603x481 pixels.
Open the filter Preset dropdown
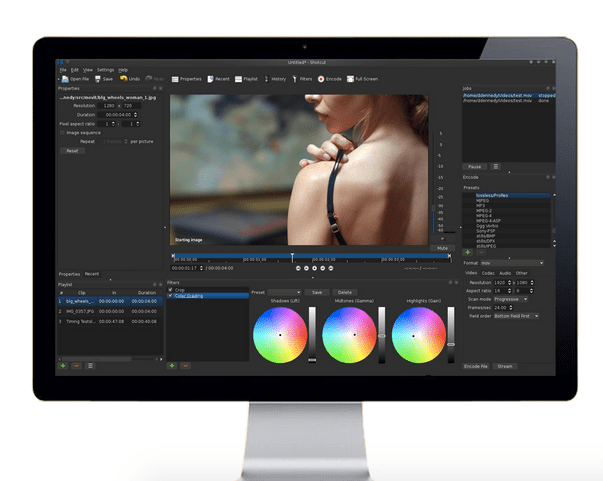(284, 292)
